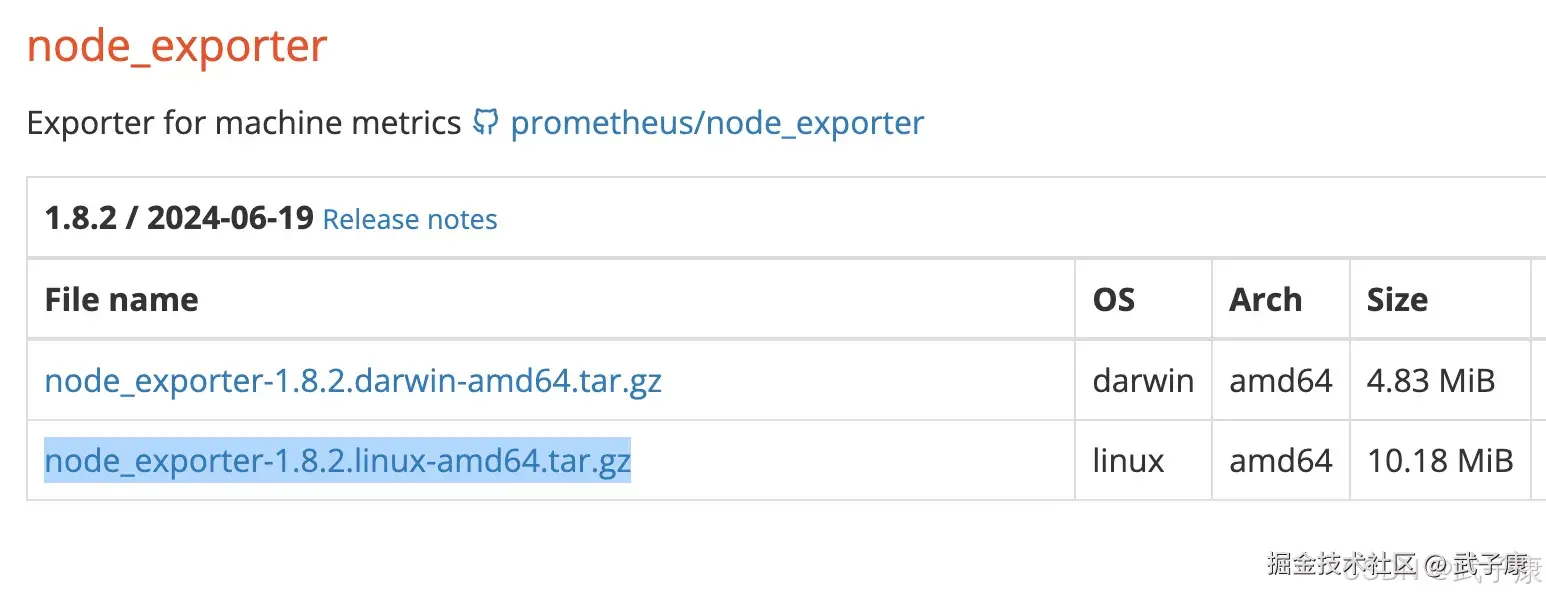This screenshot has height=596, width=1546.
Task: Select the File name column header
Action: click(121, 299)
